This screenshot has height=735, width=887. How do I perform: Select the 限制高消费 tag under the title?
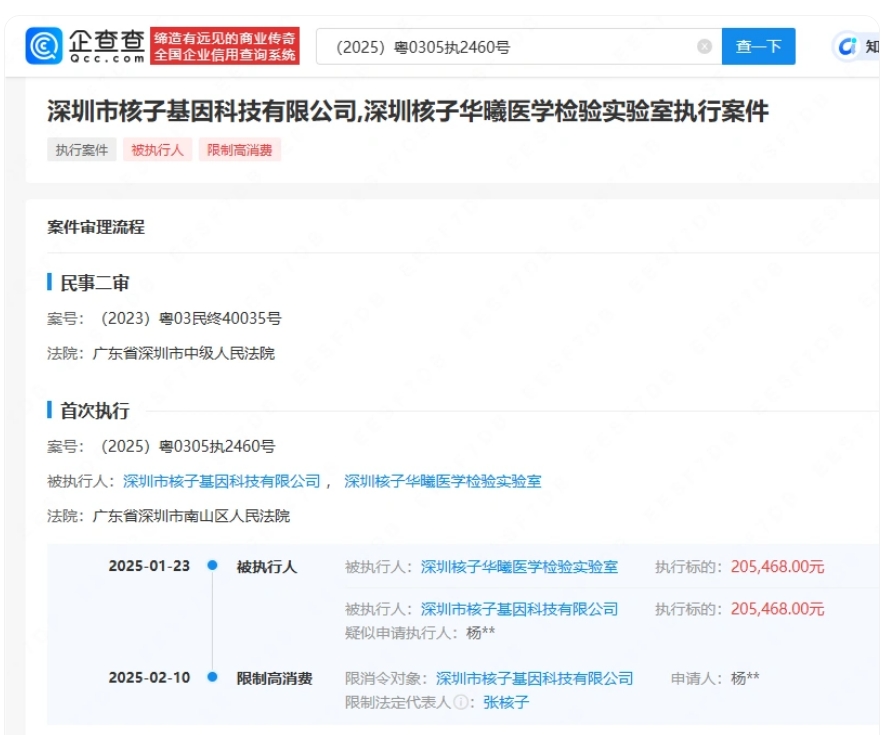point(239,150)
